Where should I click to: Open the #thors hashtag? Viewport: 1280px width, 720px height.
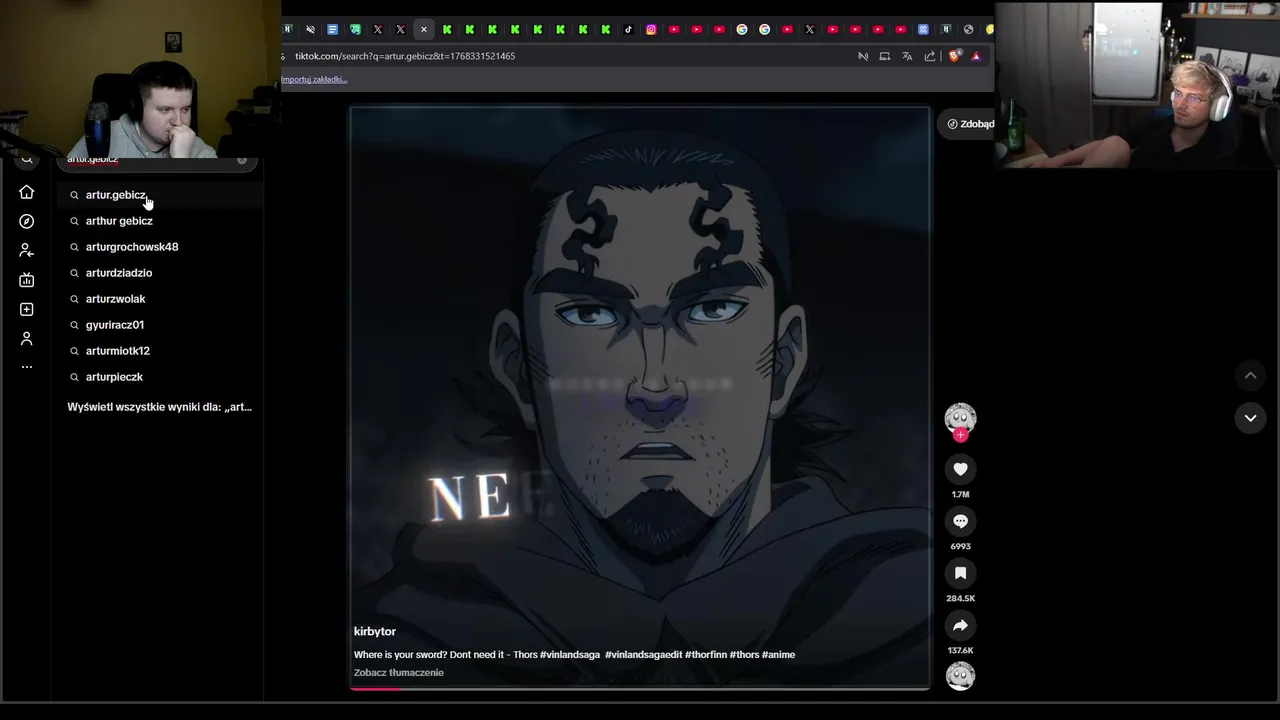pyautogui.click(x=744, y=655)
